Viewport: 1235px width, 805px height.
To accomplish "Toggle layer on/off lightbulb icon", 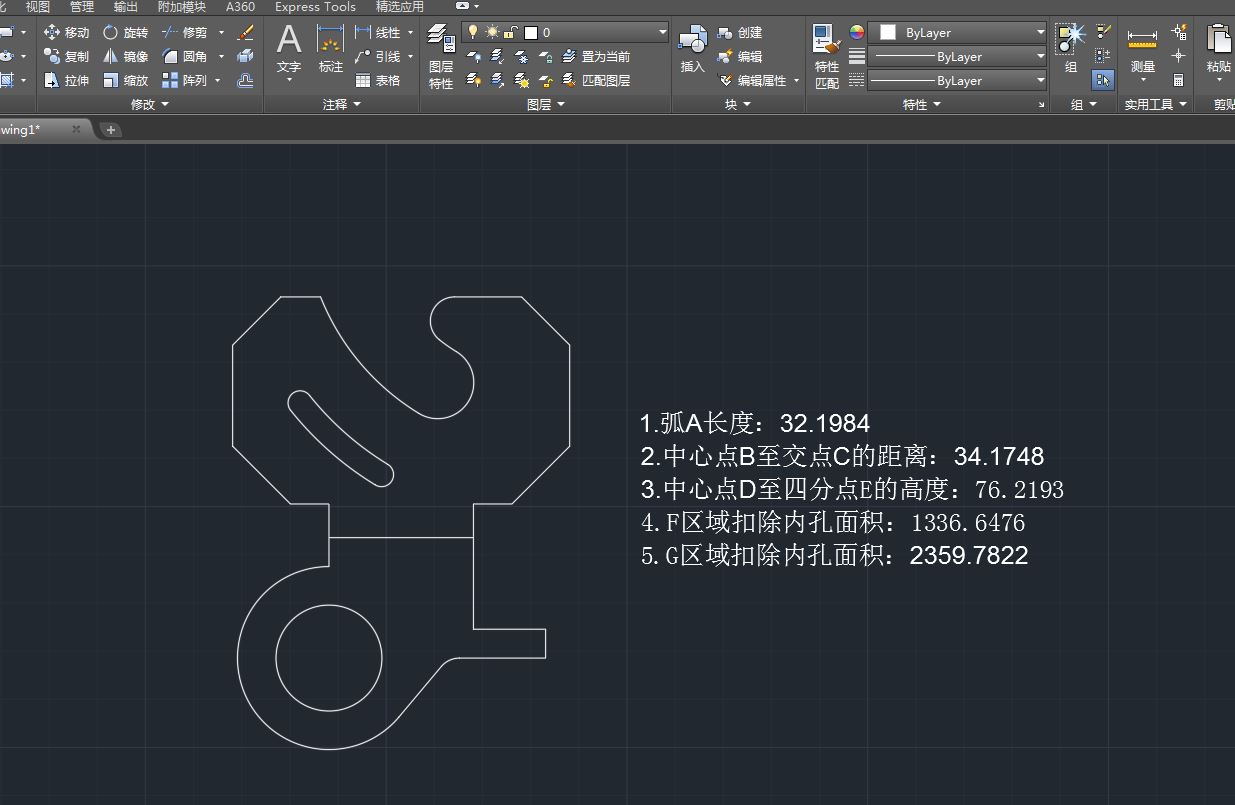I will 474,33.
